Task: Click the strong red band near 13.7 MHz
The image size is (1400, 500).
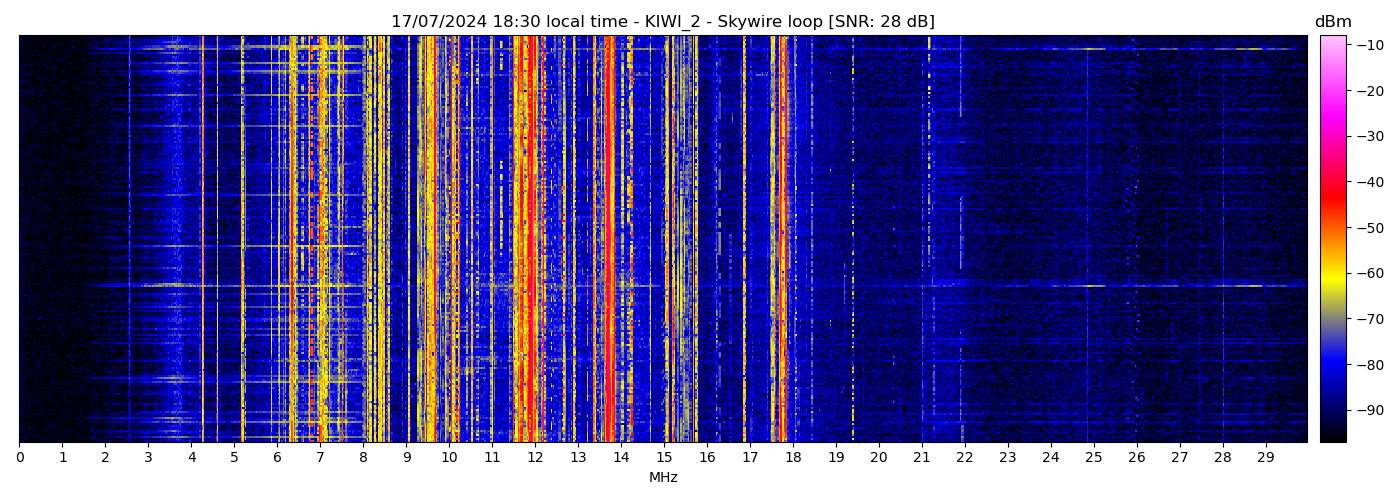Action: click(x=608, y=250)
